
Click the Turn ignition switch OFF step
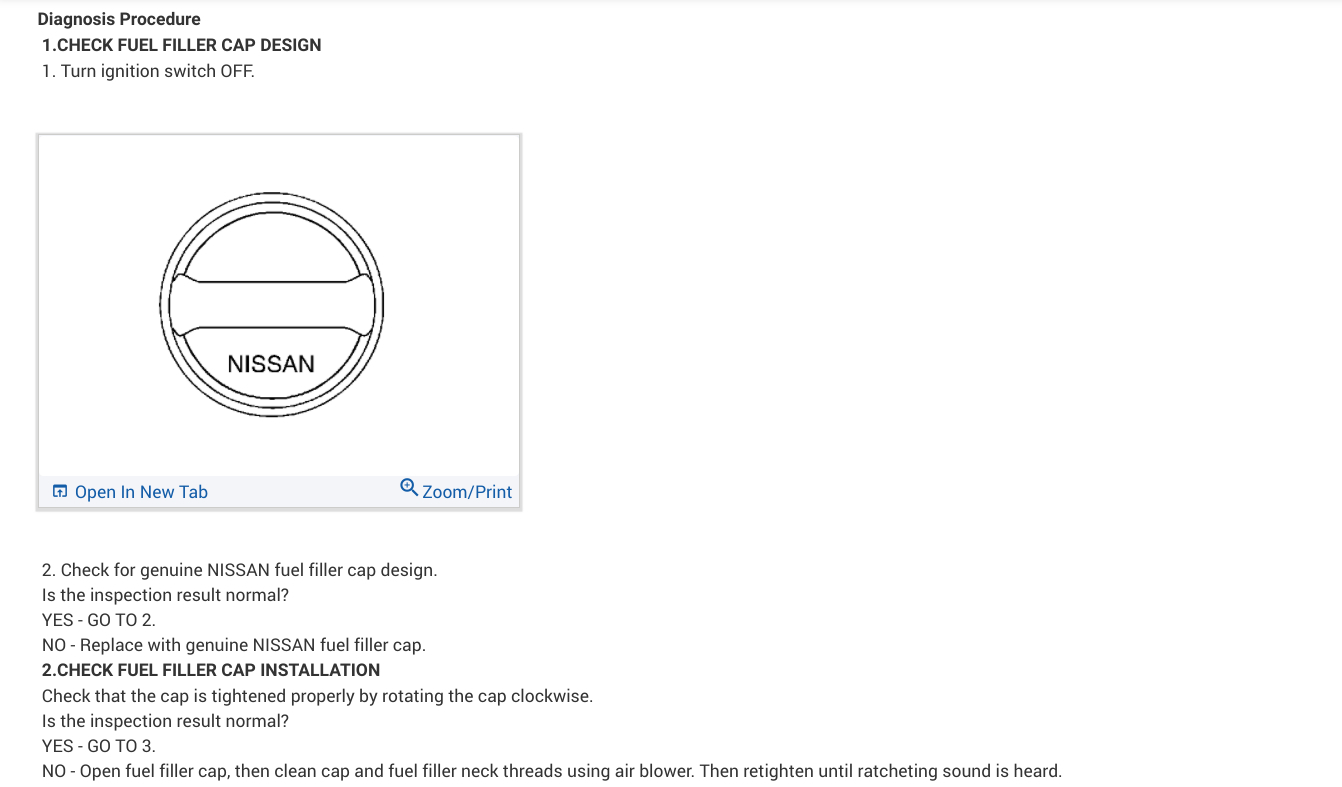point(148,71)
